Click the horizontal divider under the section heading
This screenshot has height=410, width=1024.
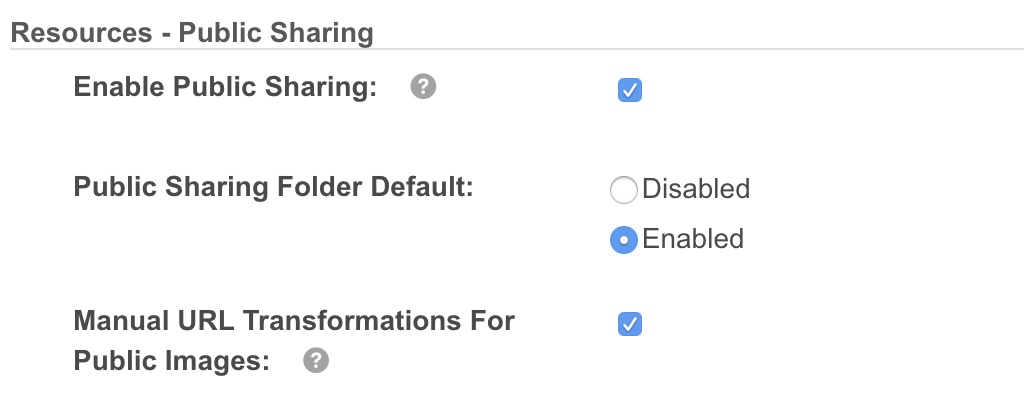point(700,48)
